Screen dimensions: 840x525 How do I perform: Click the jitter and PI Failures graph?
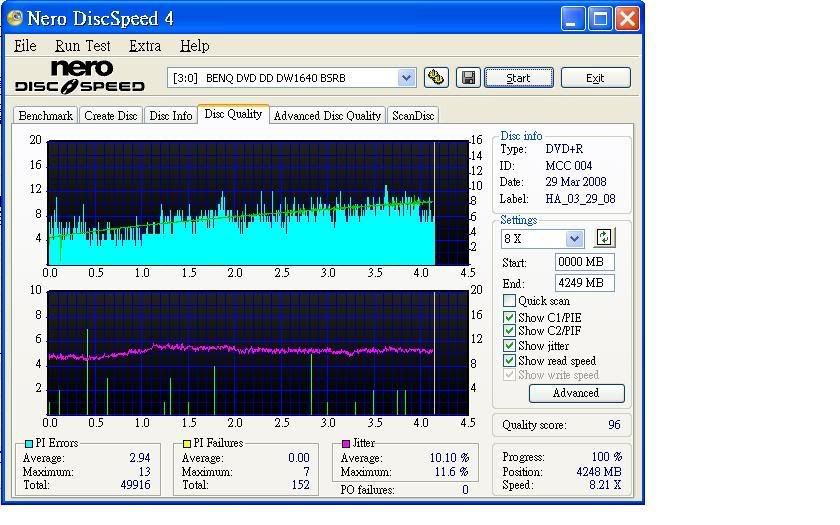pos(258,352)
